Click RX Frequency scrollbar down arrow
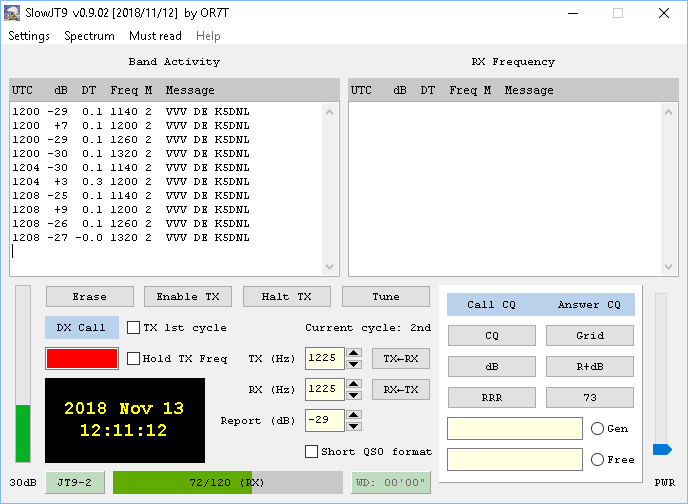This screenshot has width=688, height=504. (668, 267)
